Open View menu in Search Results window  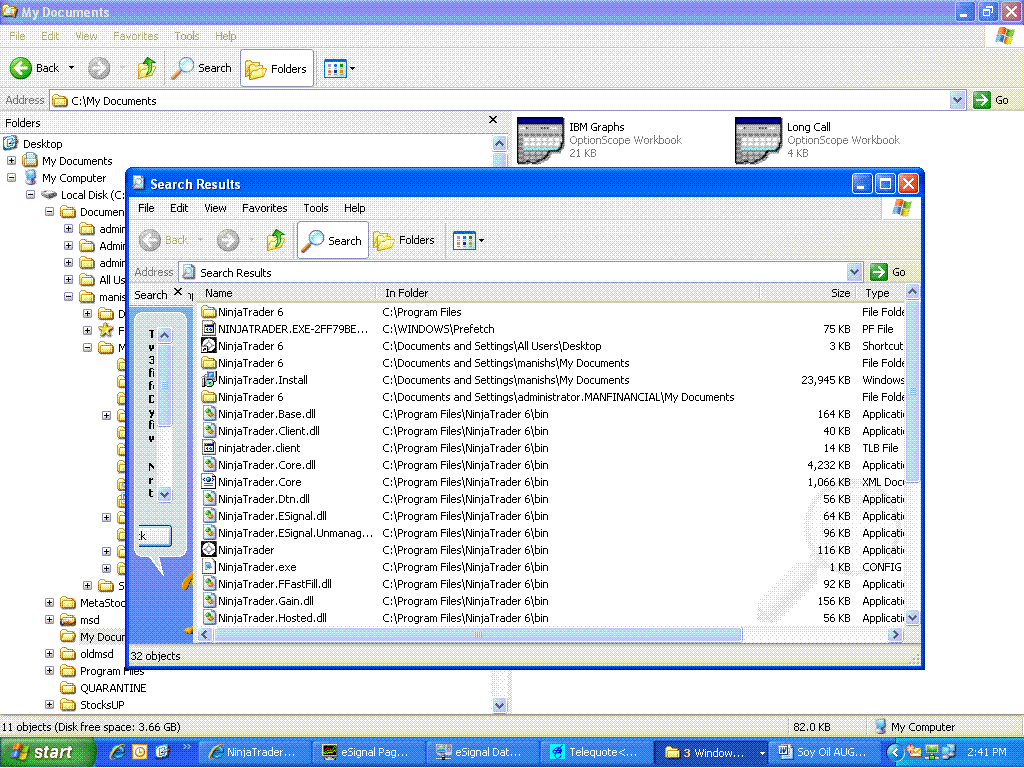(x=215, y=208)
